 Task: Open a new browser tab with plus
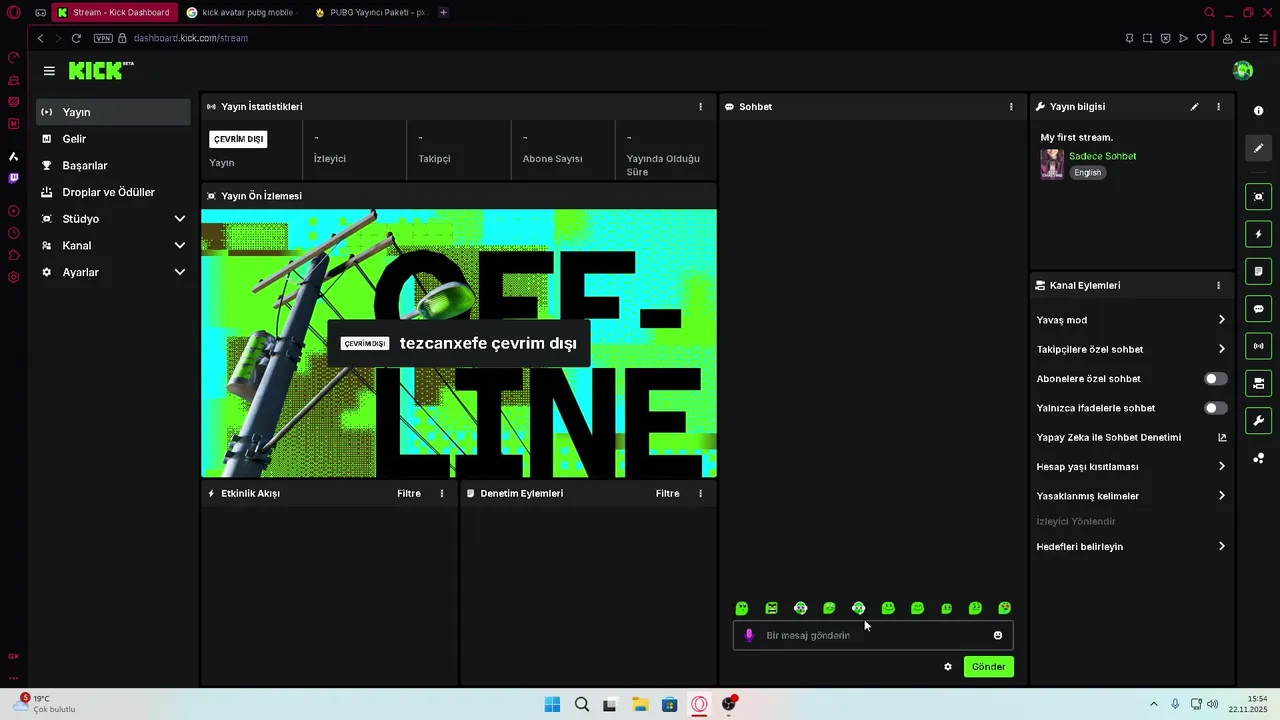(x=444, y=12)
